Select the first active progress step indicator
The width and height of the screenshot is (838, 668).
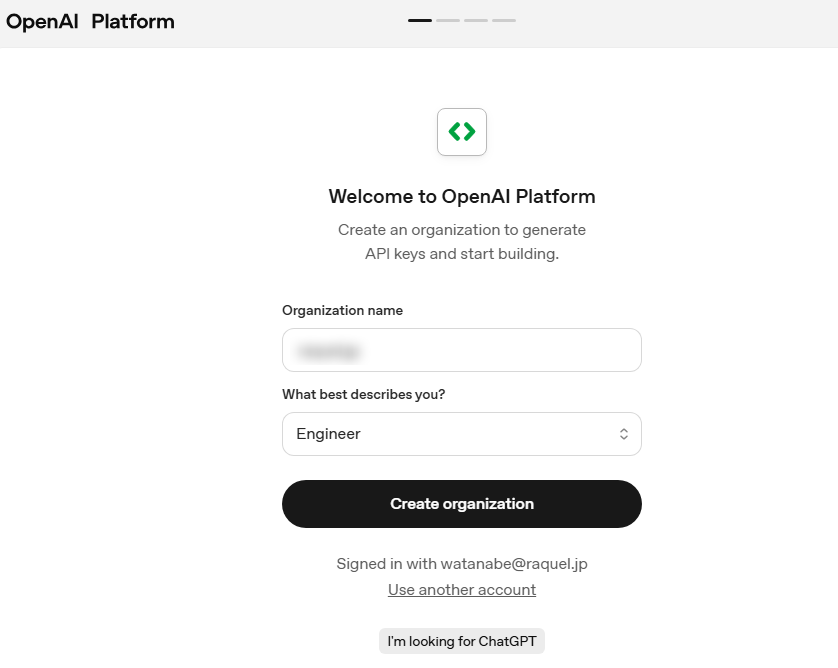coord(420,20)
